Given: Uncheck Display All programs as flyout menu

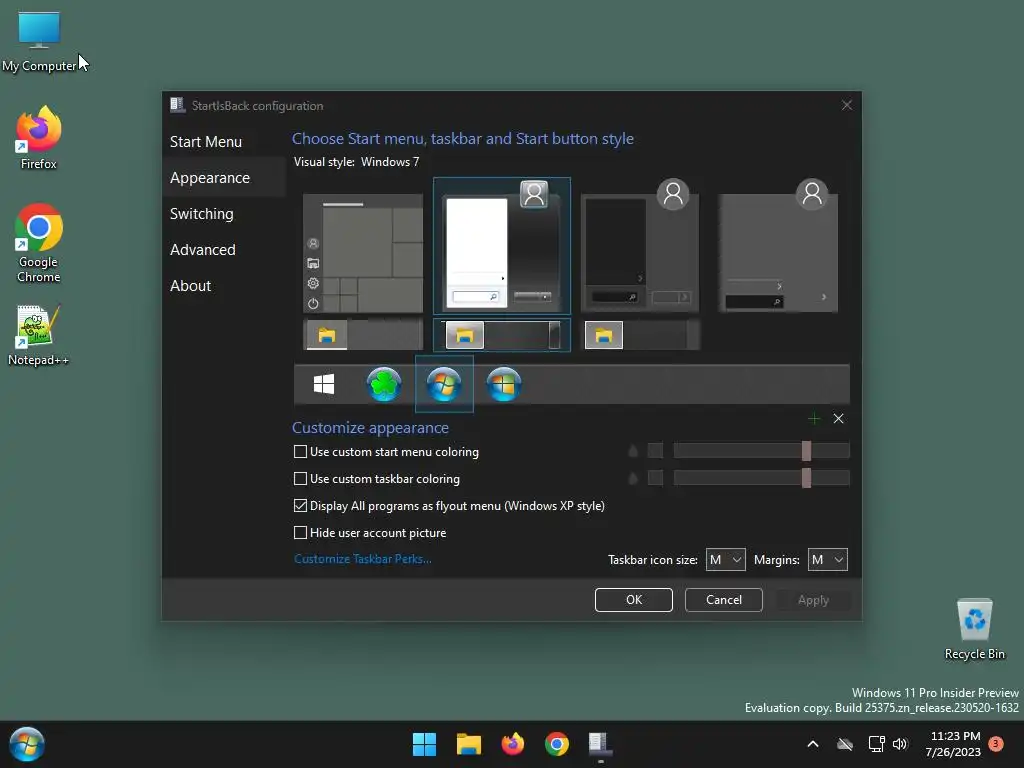Looking at the screenshot, I should [449, 505].
